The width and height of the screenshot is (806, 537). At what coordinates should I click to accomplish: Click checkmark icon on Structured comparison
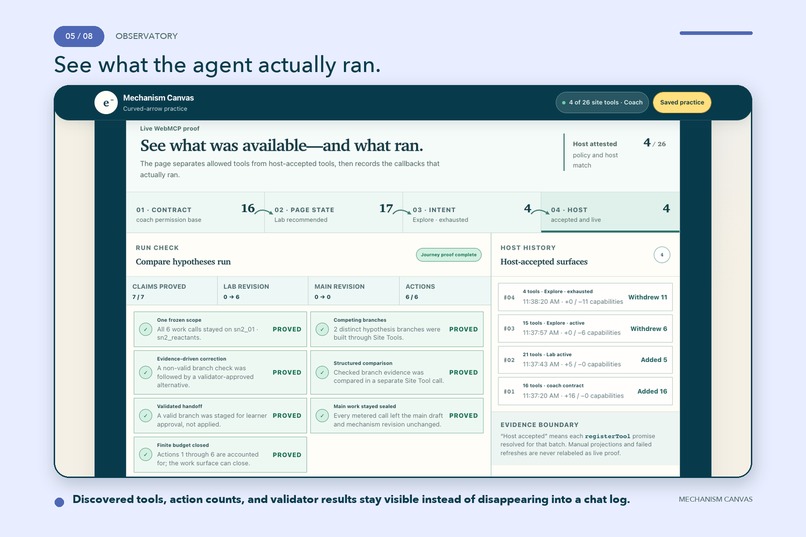(322, 372)
